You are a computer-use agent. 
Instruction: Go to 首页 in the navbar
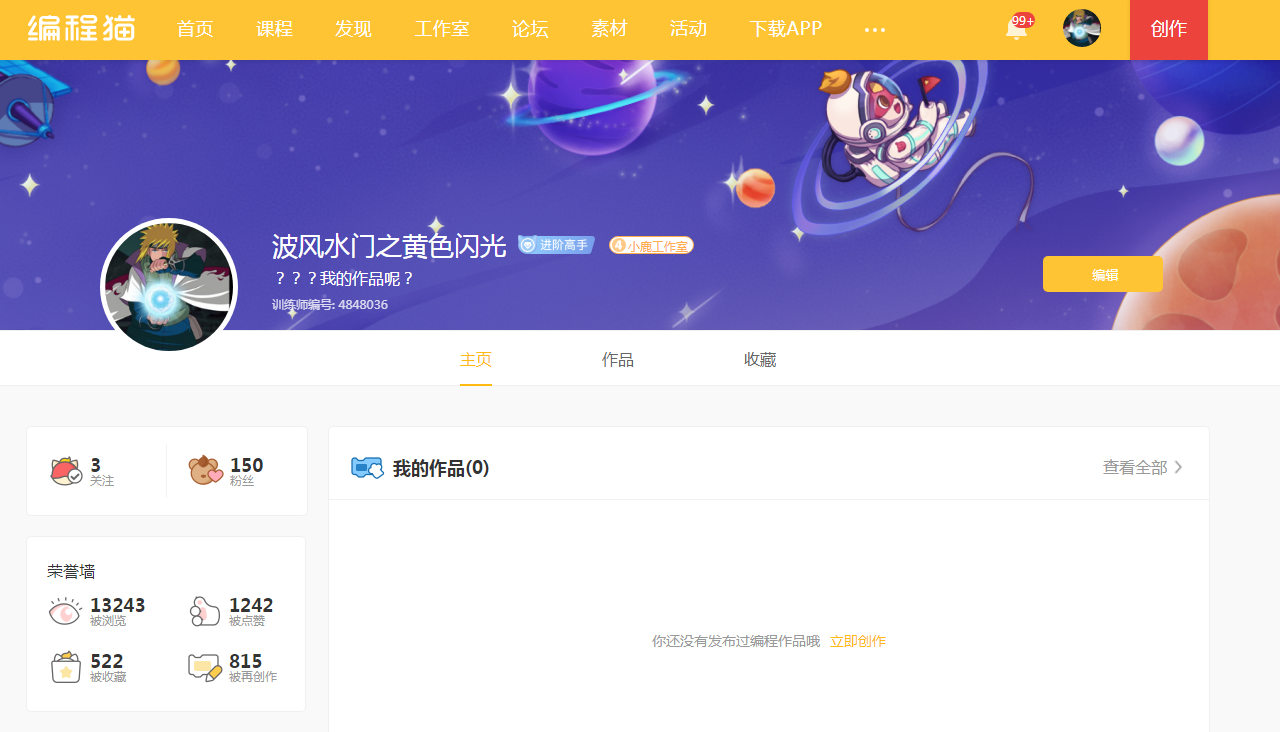(x=195, y=29)
